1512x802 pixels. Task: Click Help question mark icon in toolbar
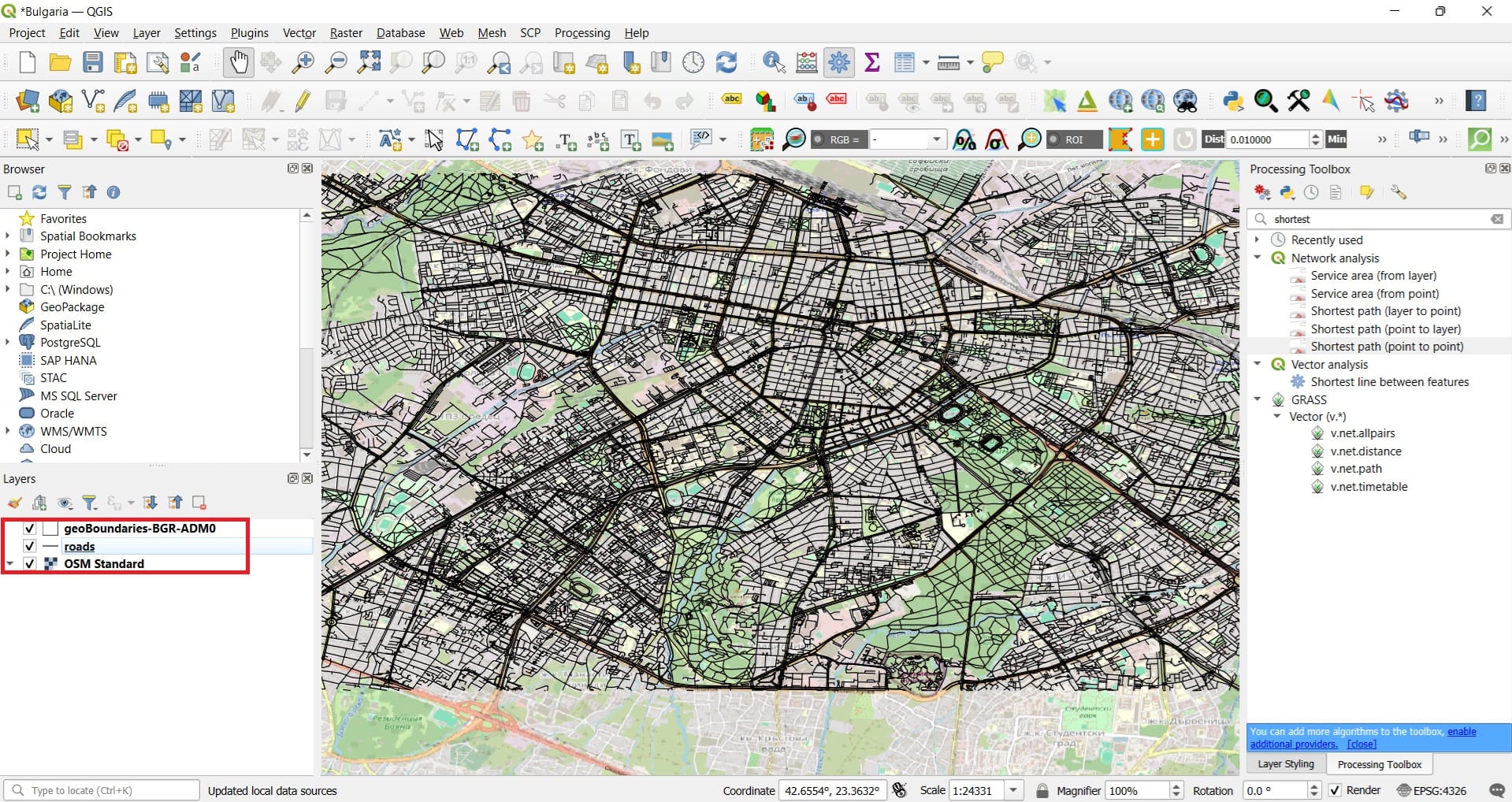tap(1477, 100)
